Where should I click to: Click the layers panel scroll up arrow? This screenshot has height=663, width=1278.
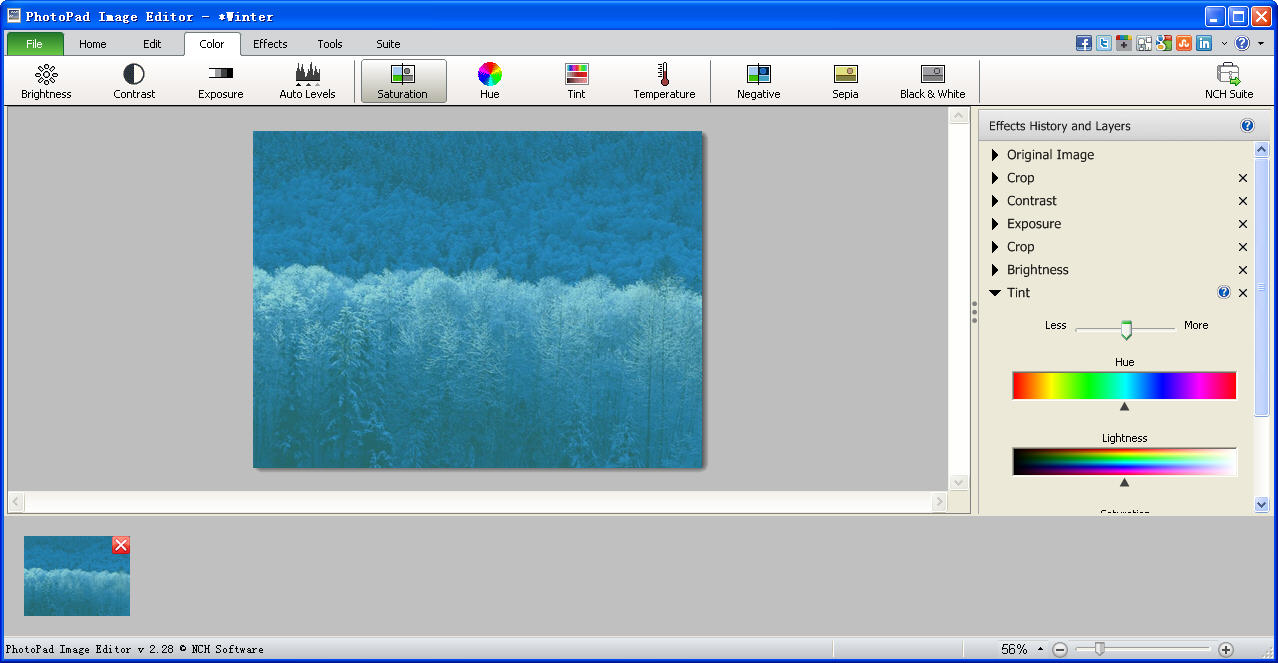[1262, 150]
